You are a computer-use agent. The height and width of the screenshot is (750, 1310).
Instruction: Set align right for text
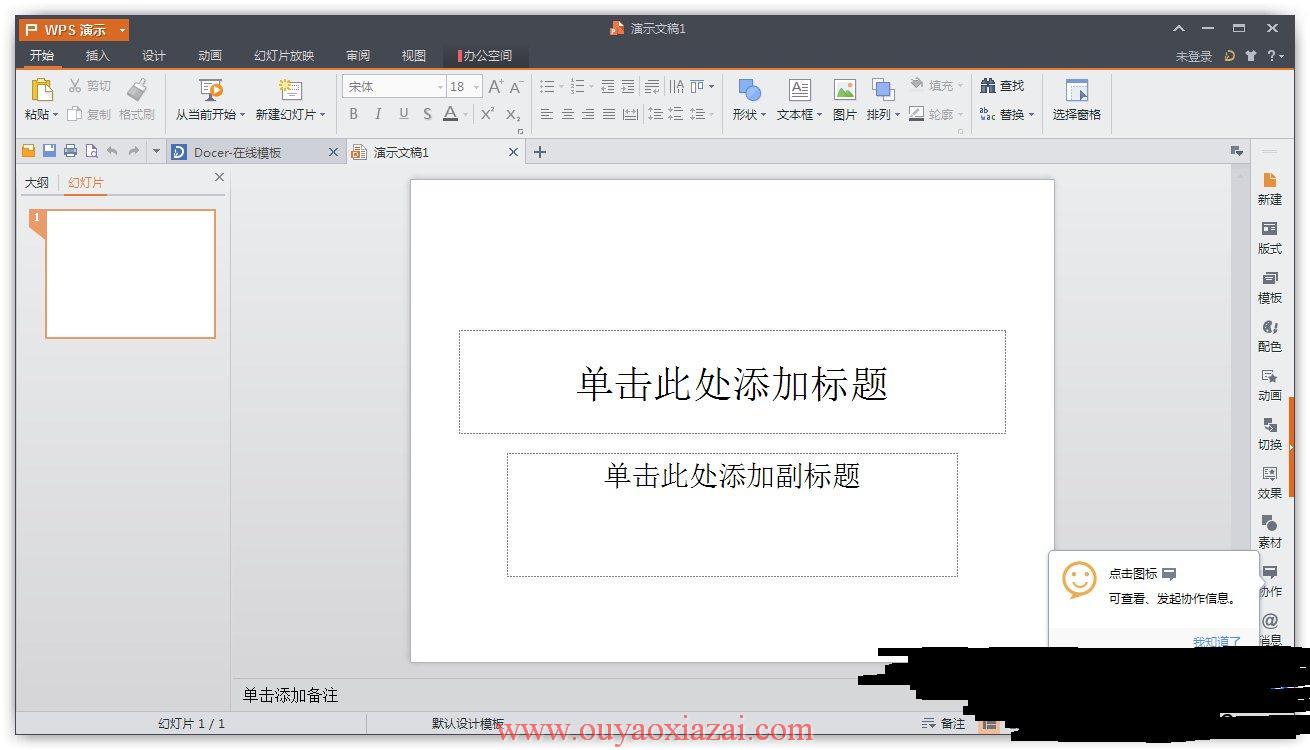[588, 114]
